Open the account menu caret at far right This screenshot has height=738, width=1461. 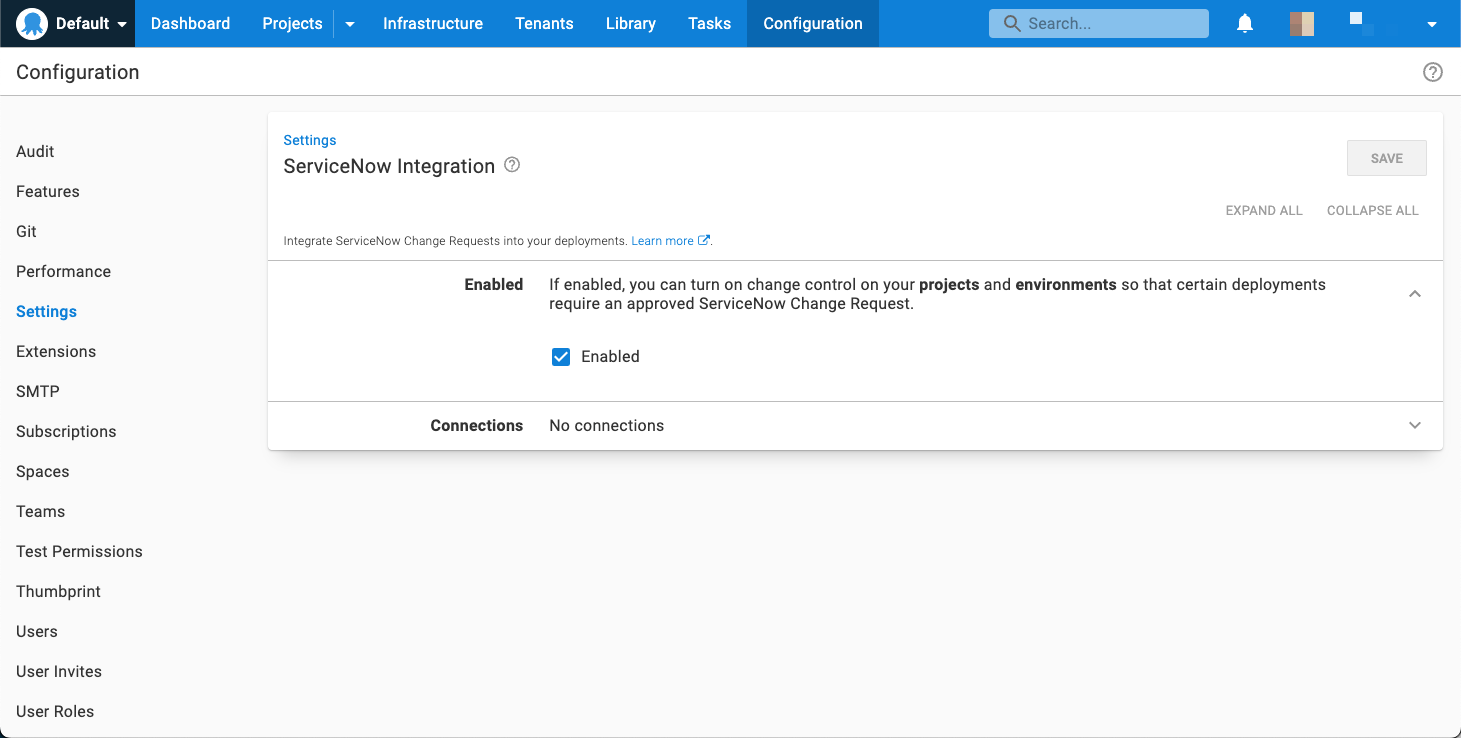coord(1432,23)
